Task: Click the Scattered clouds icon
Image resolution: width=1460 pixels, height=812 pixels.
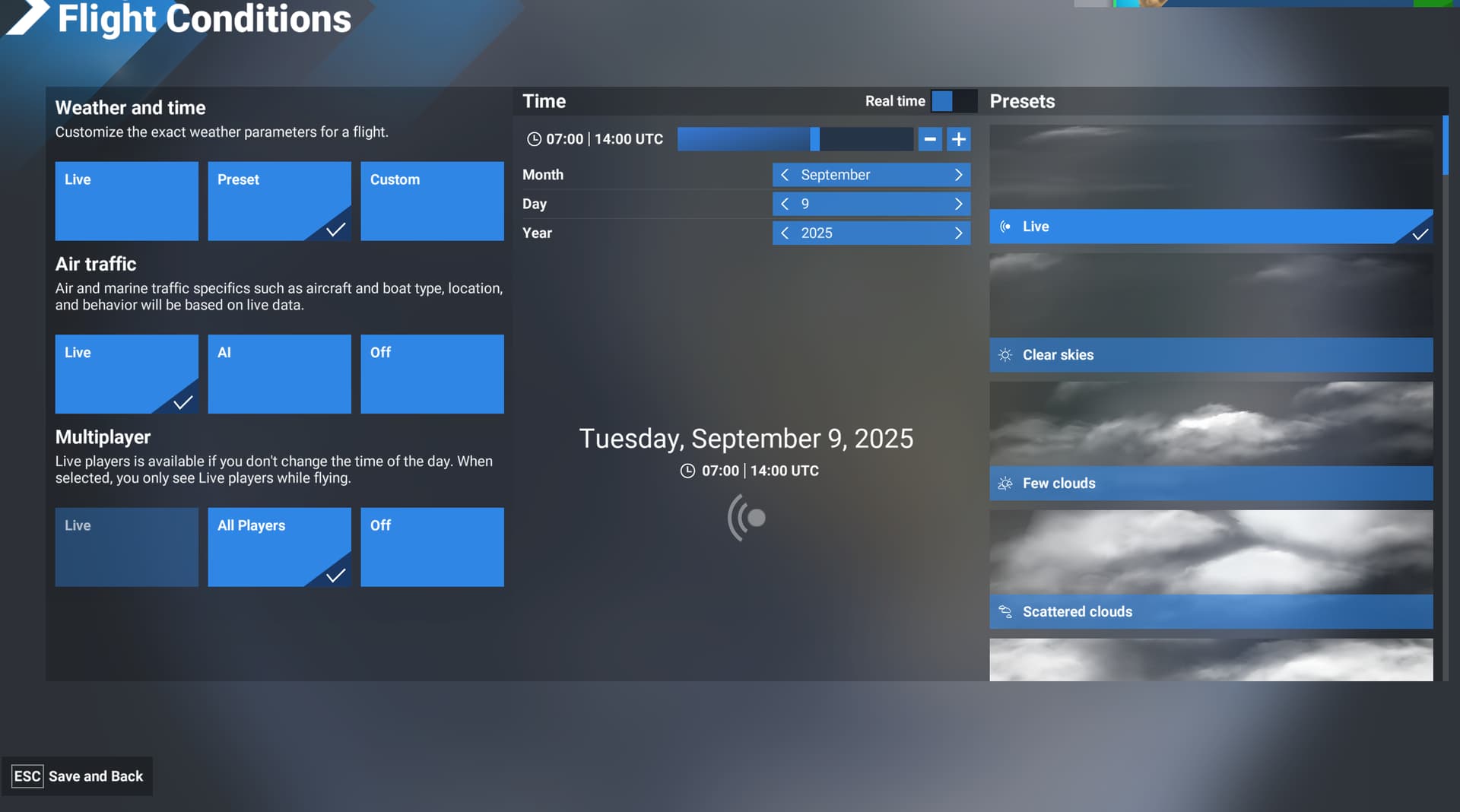Action: pyautogui.click(x=1005, y=612)
